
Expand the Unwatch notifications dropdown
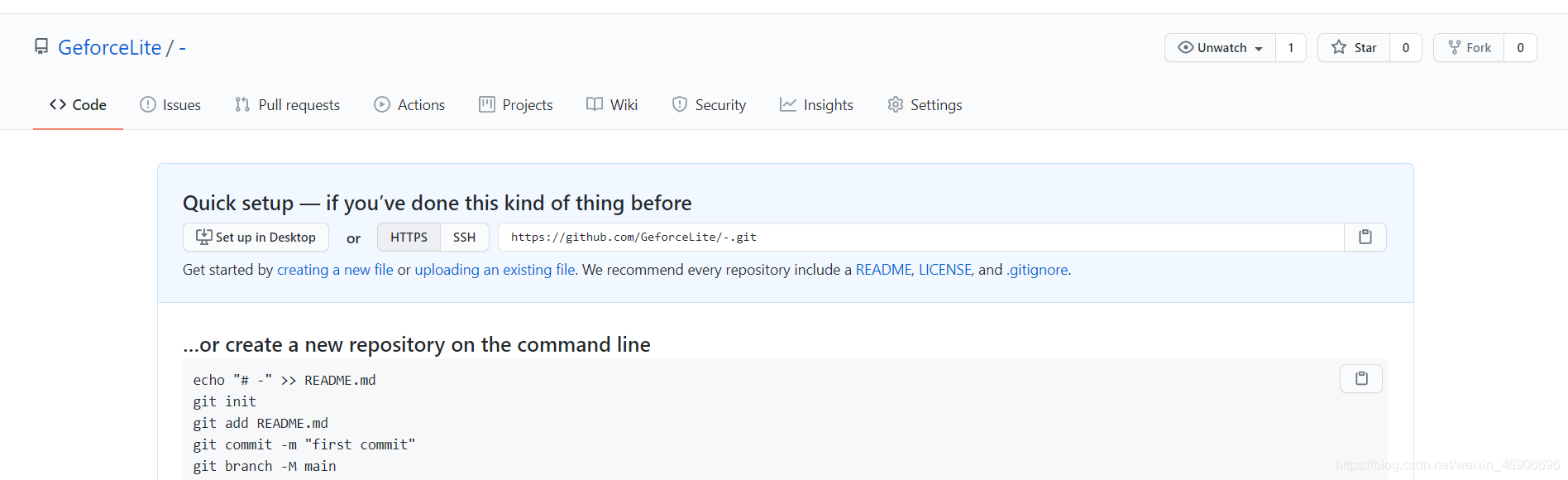[1220, 47]
